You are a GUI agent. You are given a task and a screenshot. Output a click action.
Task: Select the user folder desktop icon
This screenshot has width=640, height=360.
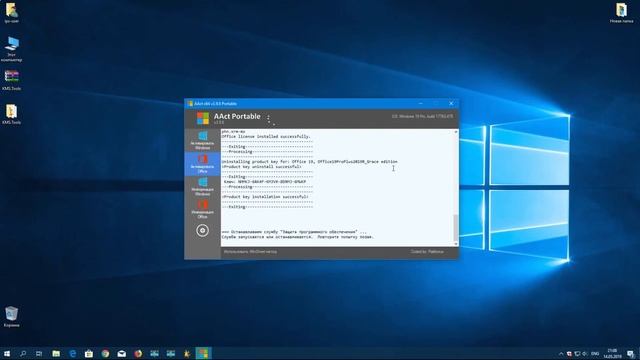click(x=11, y=13)
